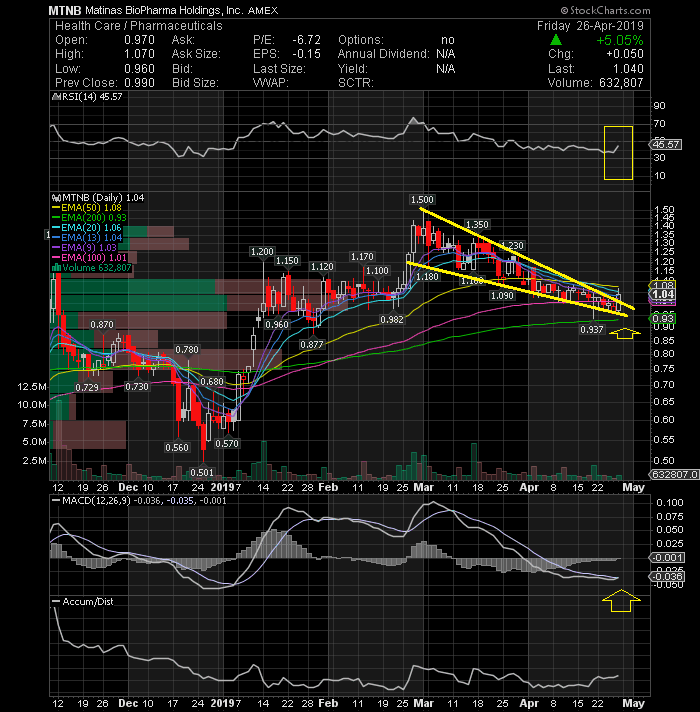Click the EMA(9) 1.03 legend entry

tap(89, 247)
